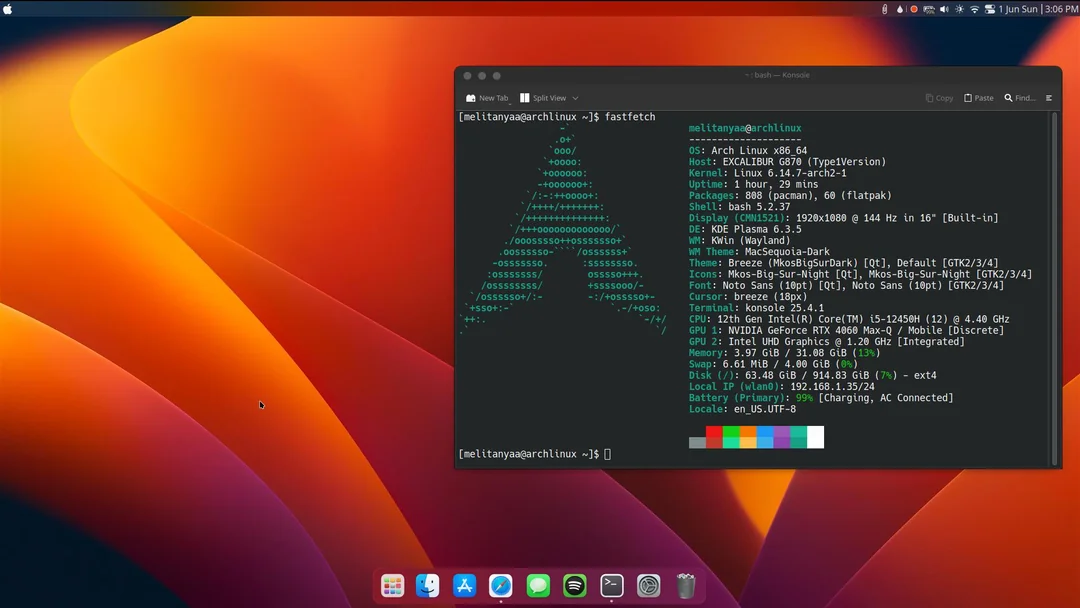1080x608 pixels.
Task: Open the Apple menu
Action: tap(8, 8)
